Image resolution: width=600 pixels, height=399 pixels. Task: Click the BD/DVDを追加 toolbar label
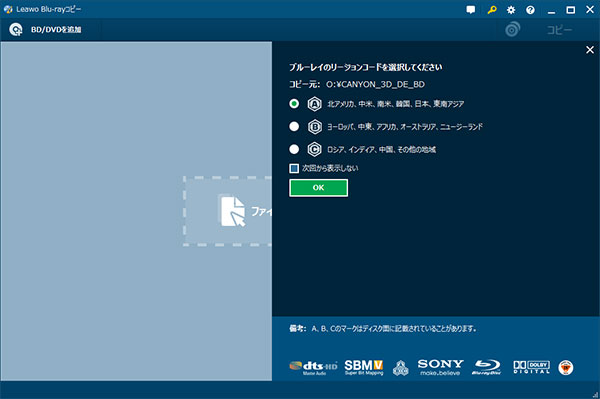pos(56,30)
